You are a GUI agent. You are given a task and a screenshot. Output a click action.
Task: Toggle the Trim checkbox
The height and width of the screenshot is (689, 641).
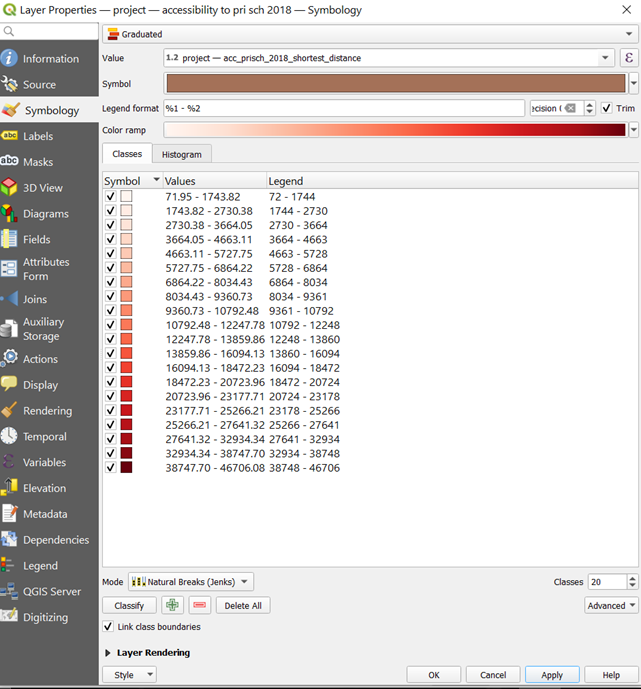click(607, 108)
